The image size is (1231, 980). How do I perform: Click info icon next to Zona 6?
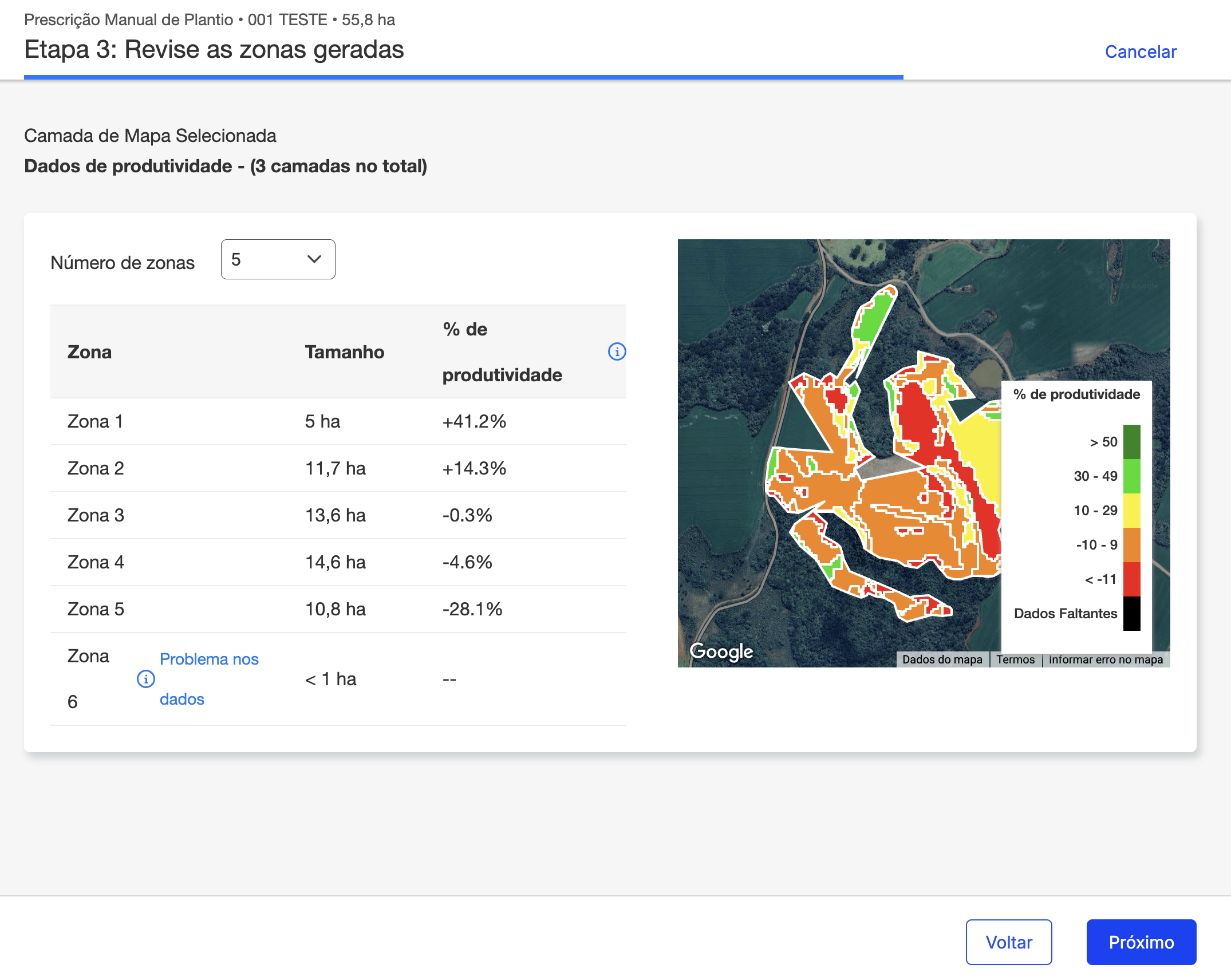click(x=145, y=679)
